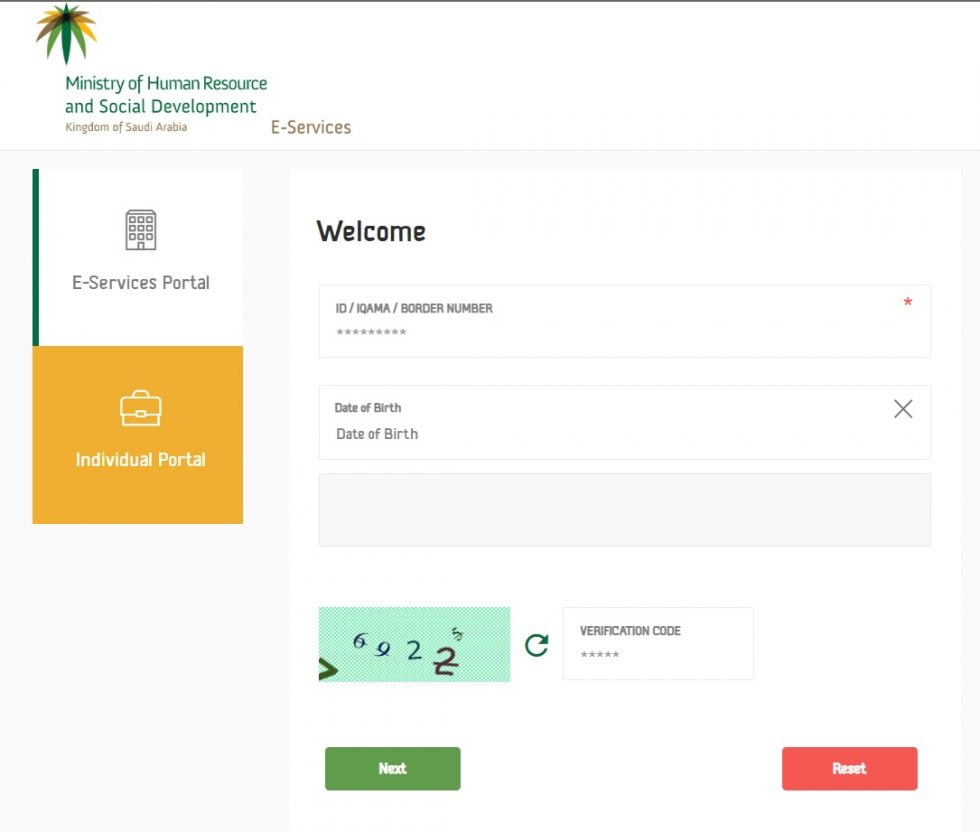Clear Date of Birth using the X icon
Viewport: 980px width, 832px height.
coord(903,409)
